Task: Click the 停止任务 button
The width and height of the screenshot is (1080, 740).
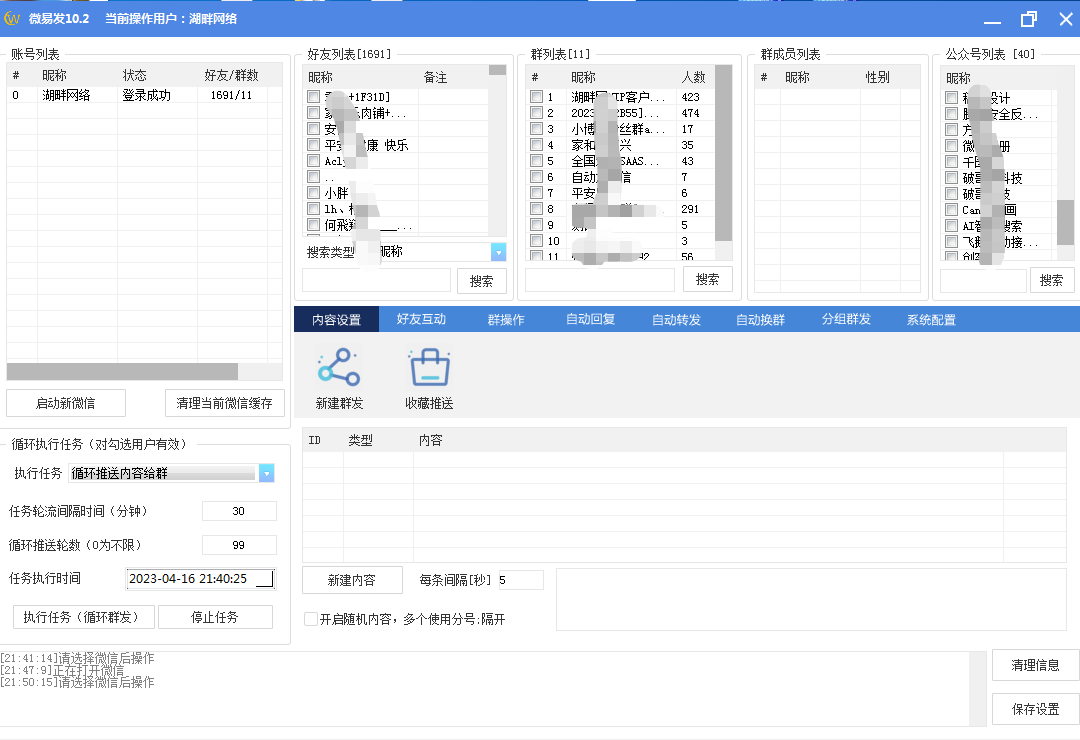Action: [216, 617]
